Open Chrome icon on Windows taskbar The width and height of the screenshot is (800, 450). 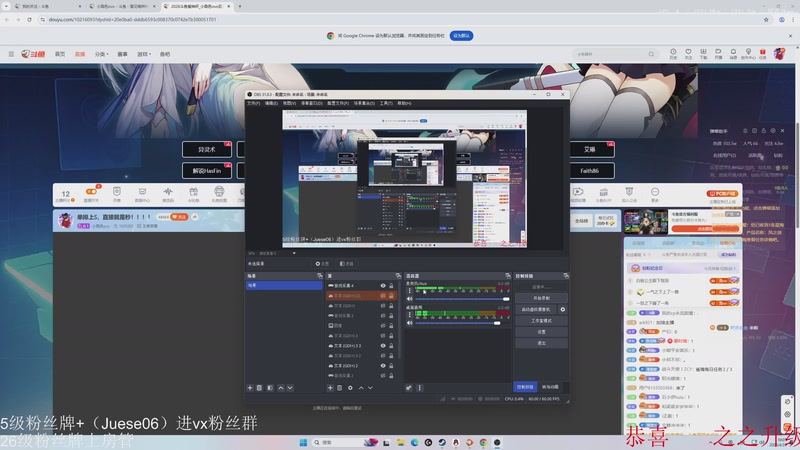point(483,442)
